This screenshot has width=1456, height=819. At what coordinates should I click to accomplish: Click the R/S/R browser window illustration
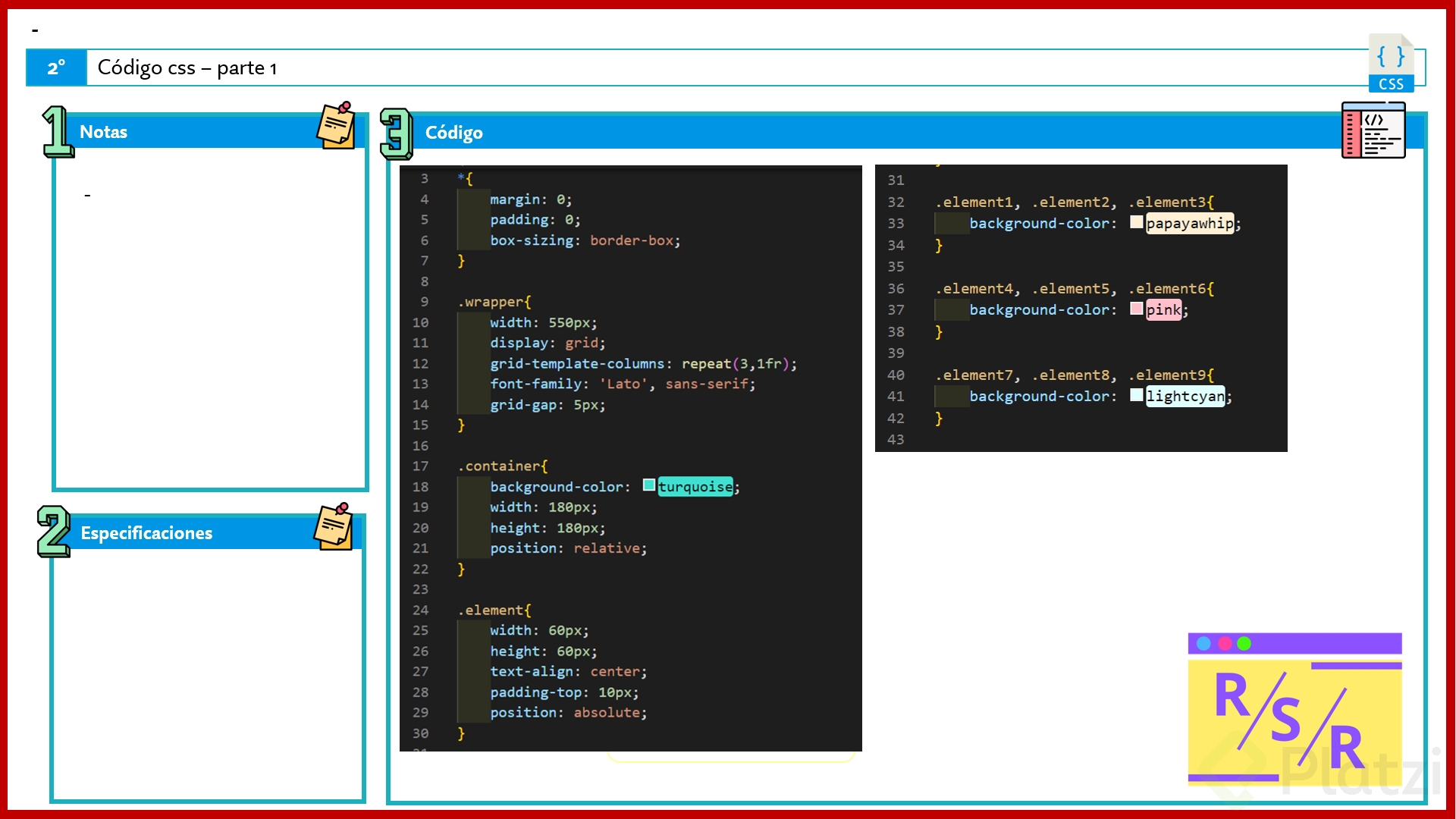pos(1294,708)
